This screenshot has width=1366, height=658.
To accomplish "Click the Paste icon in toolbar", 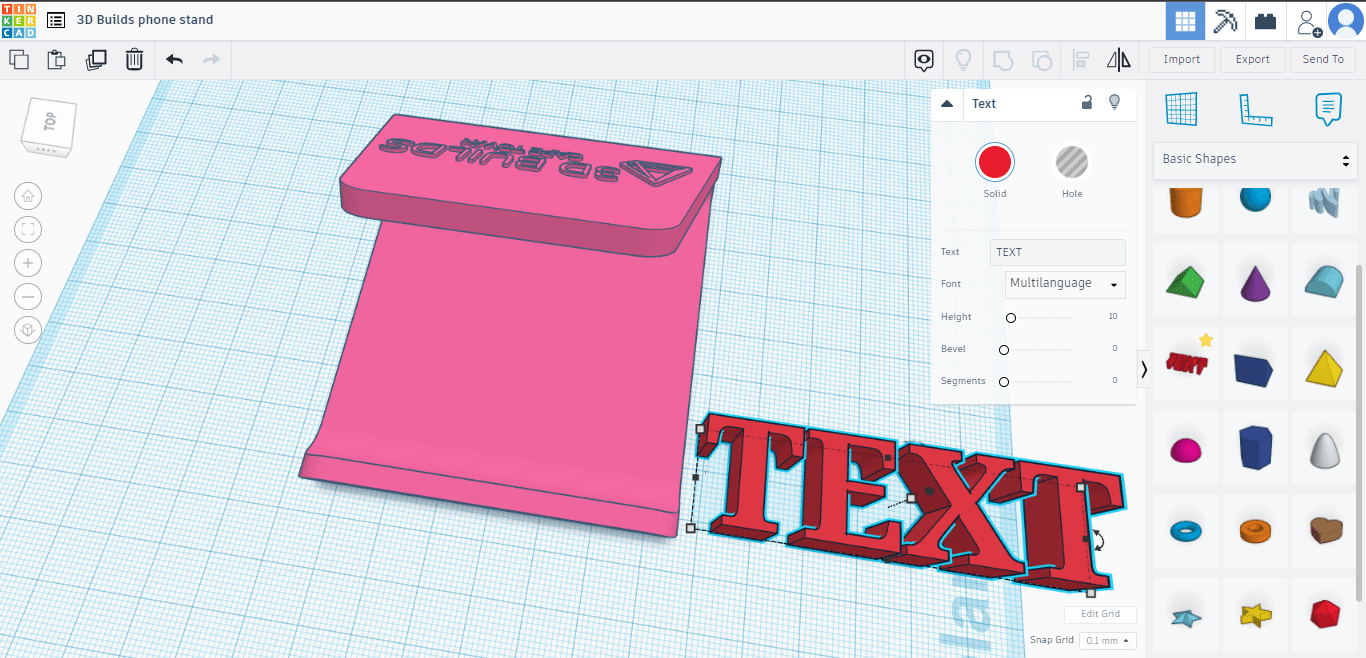I will 57,60.
